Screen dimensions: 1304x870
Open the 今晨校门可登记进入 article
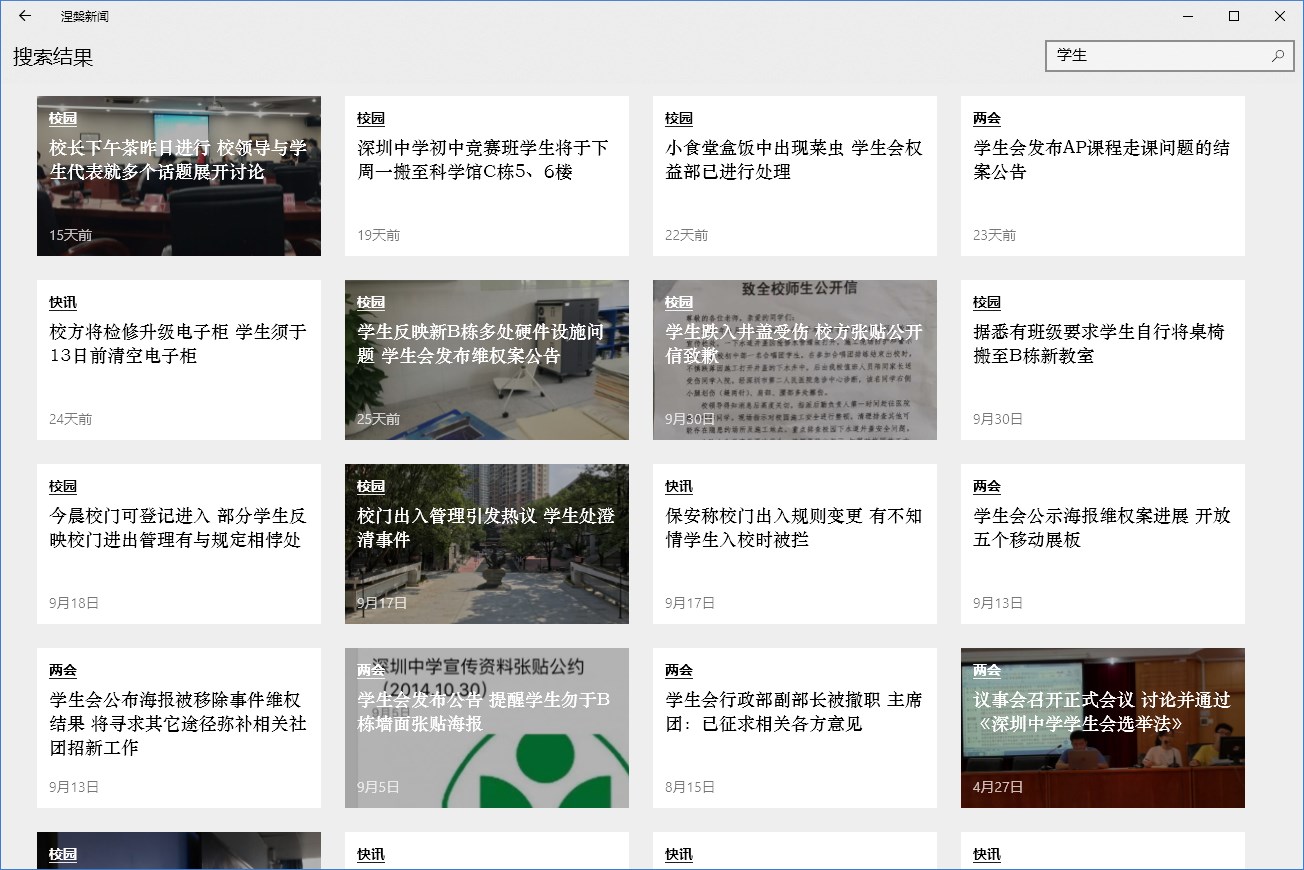[x=179, y=544]
